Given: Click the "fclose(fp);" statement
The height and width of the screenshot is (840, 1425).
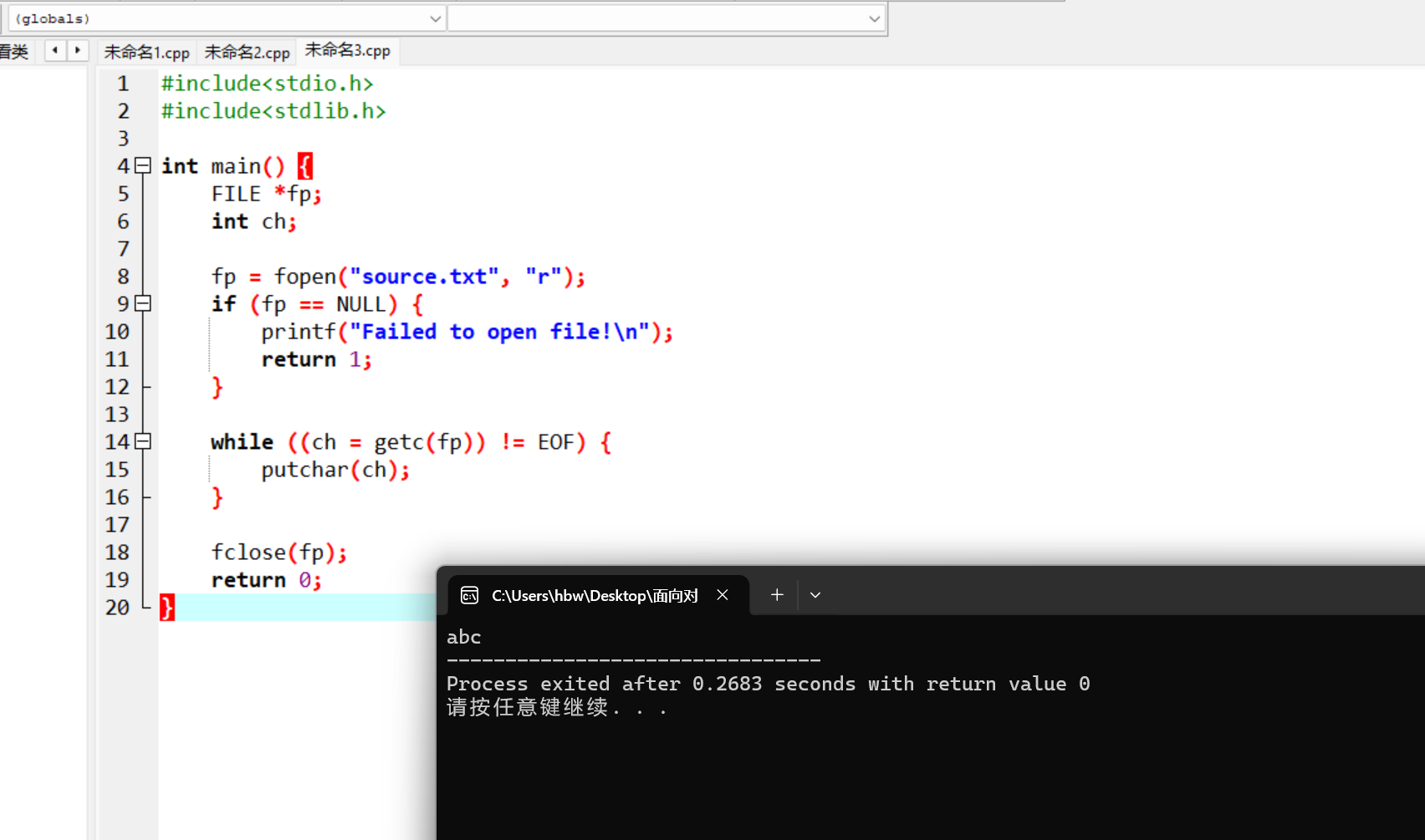Looking at the screenshot, I should tap(279, 552).
